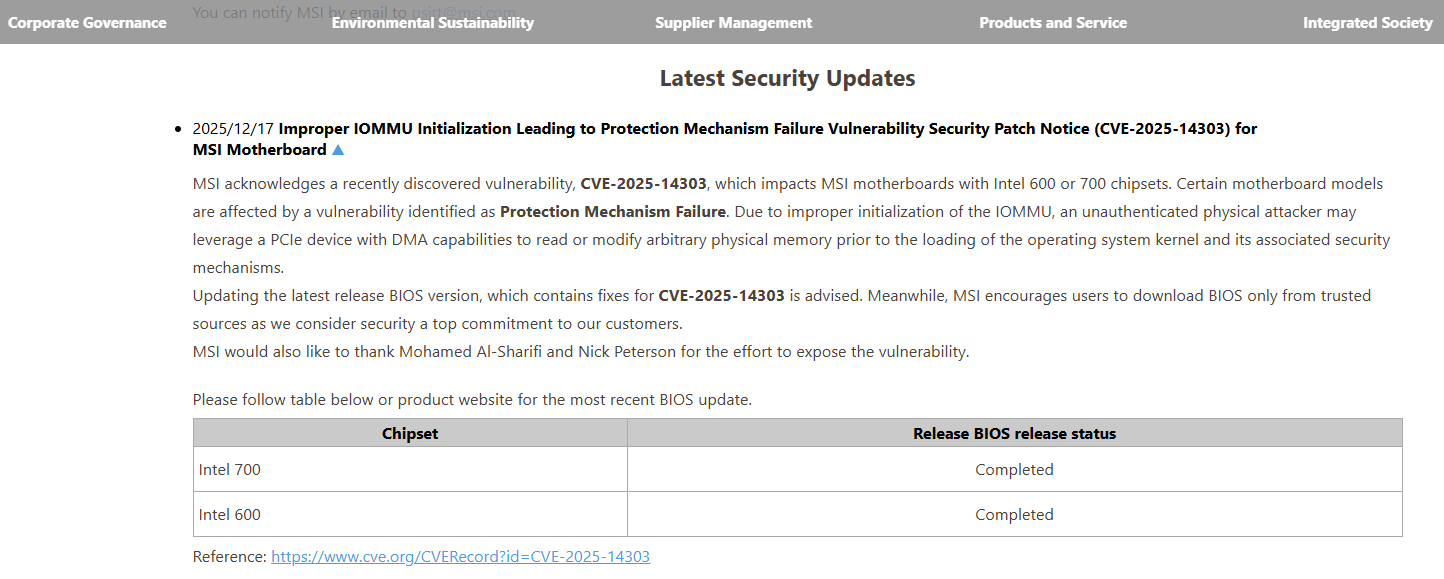Collapse the security notice using blue triangle

pyautogui.click(x=338, y=150)
